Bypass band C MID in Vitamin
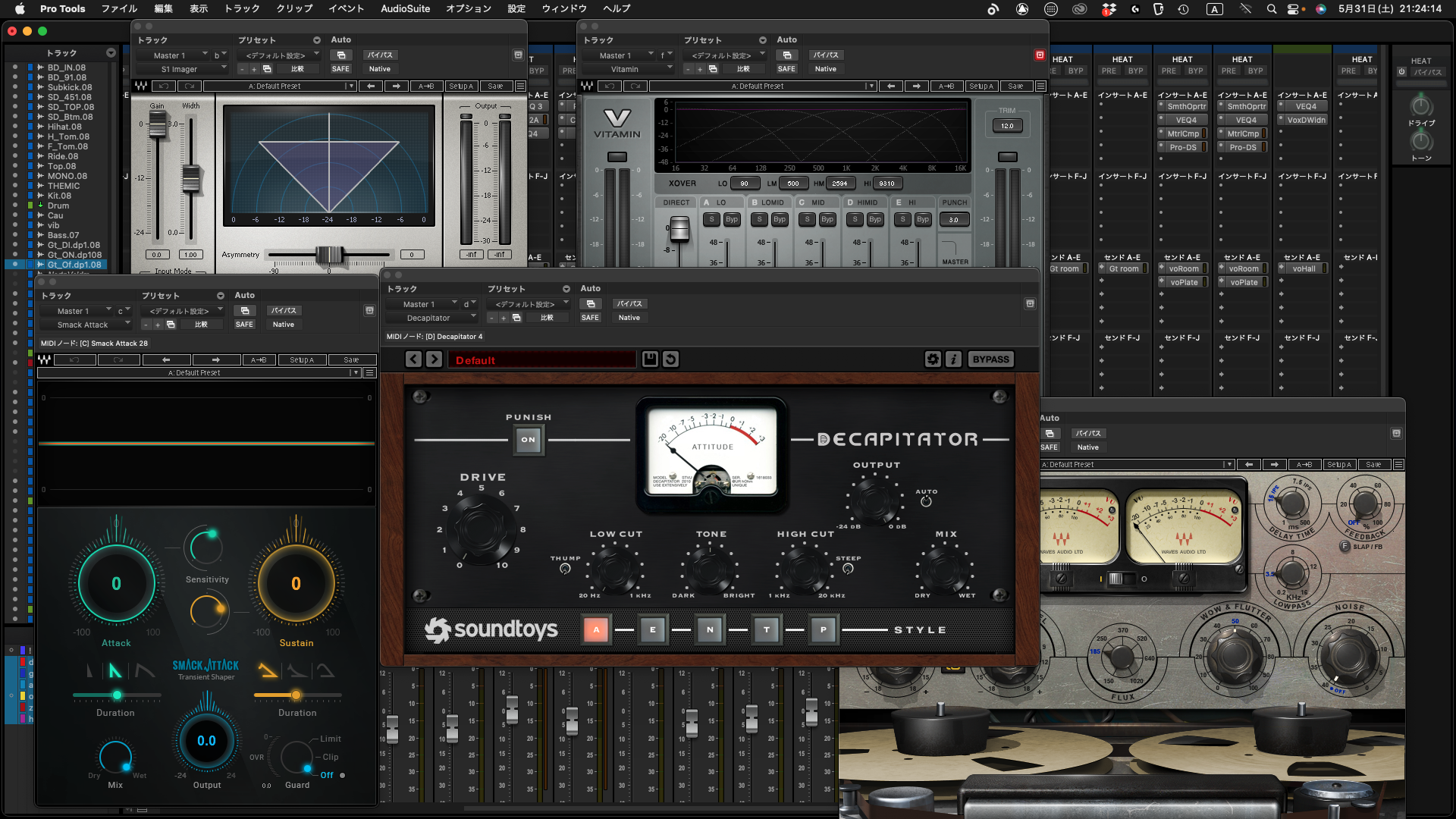Viewport: 1456px width, 819px height. tap(827, 219)
